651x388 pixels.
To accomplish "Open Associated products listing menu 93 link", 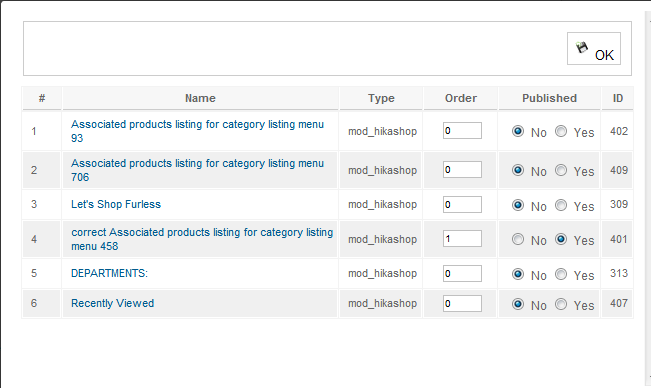I will coord(197,131).
